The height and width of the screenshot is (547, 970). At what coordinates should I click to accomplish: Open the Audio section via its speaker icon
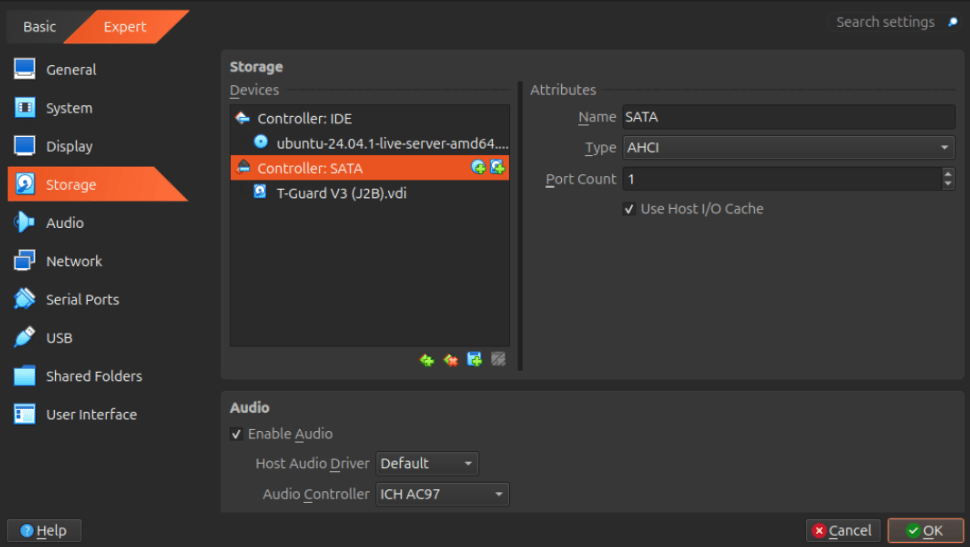25,223
